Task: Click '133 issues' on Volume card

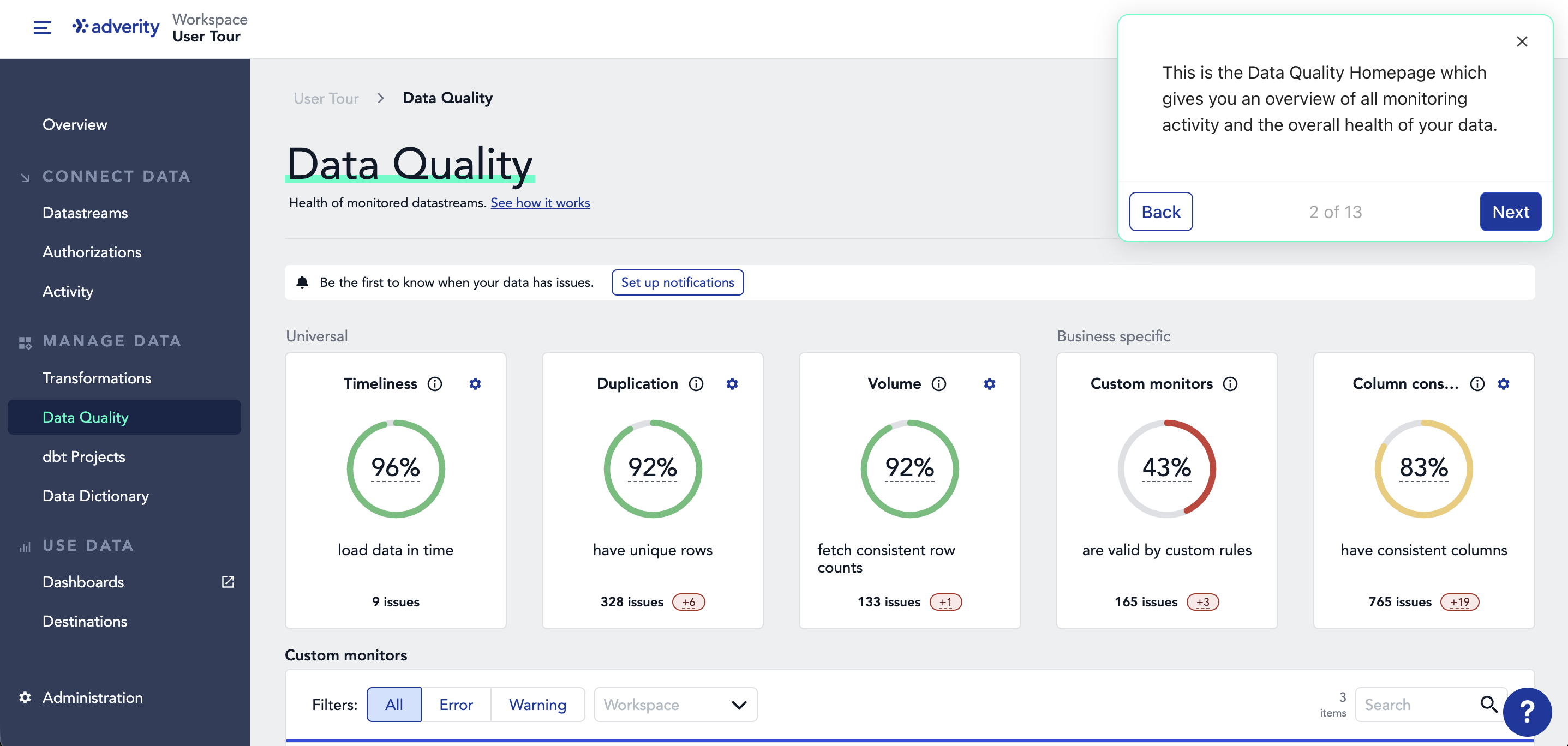Action: (x=889, y=602)
